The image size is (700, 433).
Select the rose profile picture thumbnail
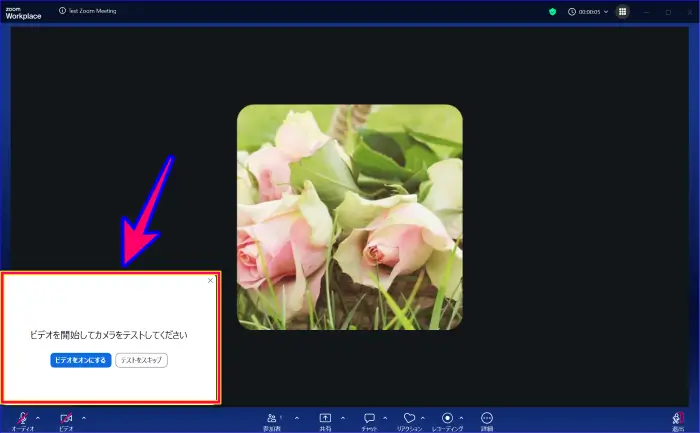pos(350,217)
